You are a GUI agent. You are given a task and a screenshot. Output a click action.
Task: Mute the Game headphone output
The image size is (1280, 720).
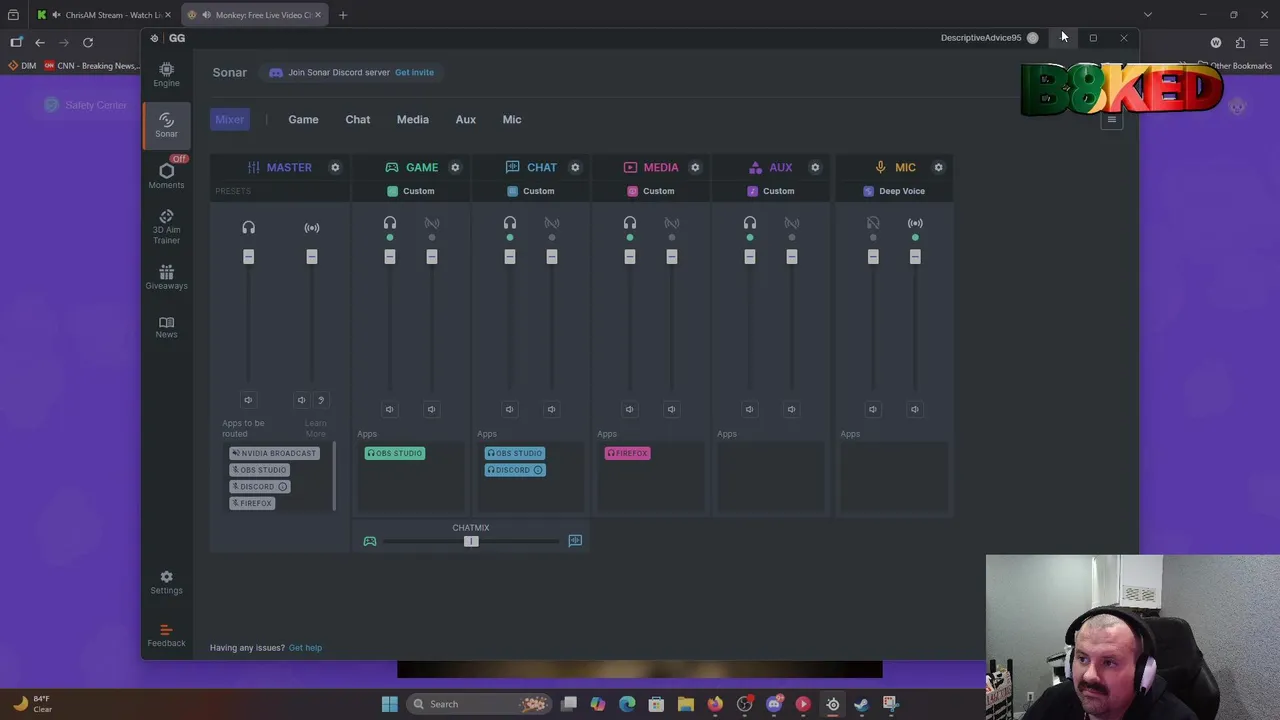pos(389,409)
